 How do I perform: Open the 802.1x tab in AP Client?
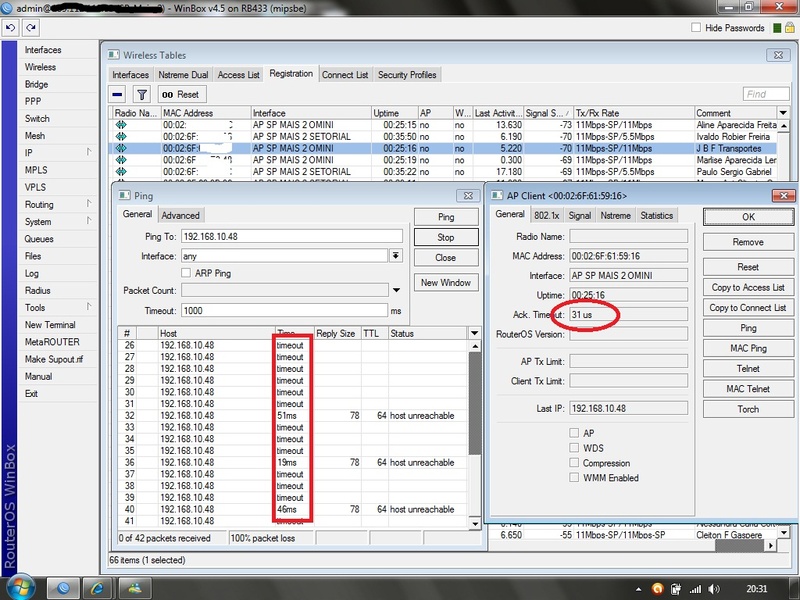(546, 215)
